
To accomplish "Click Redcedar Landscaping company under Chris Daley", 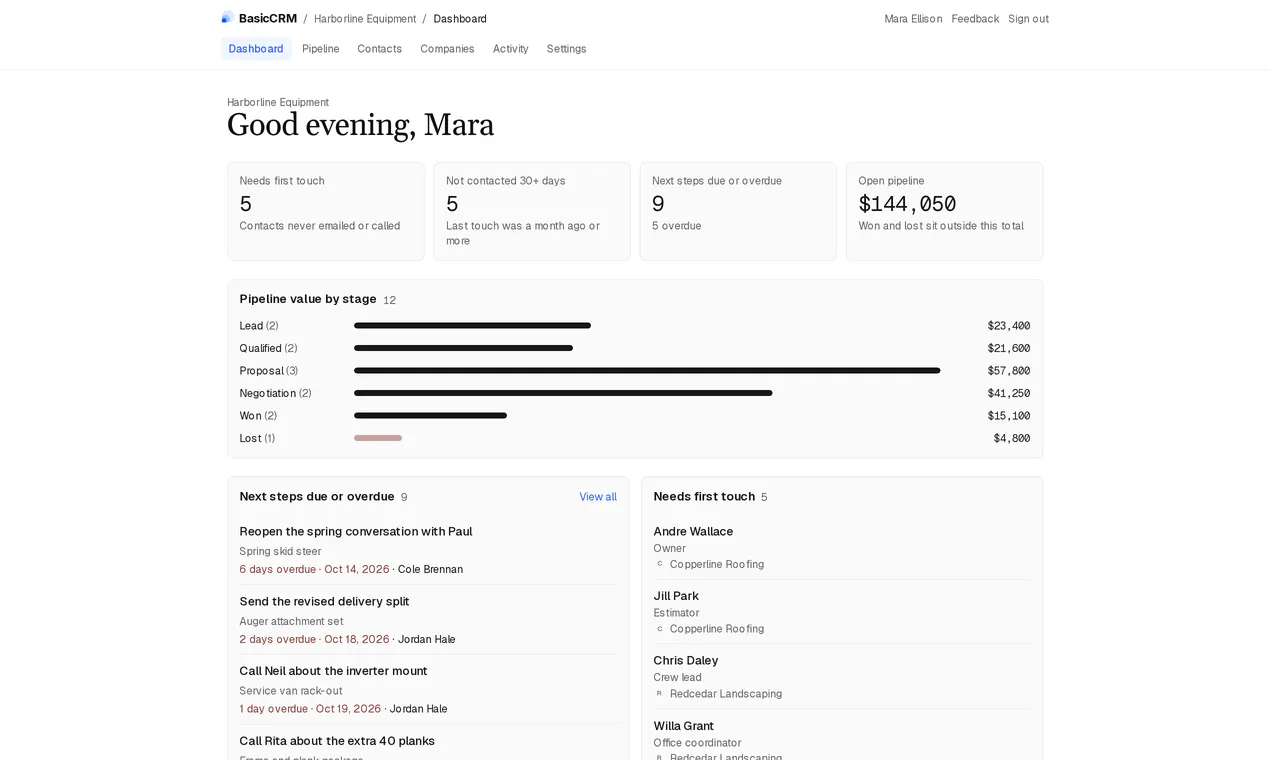I will [726, 694].
